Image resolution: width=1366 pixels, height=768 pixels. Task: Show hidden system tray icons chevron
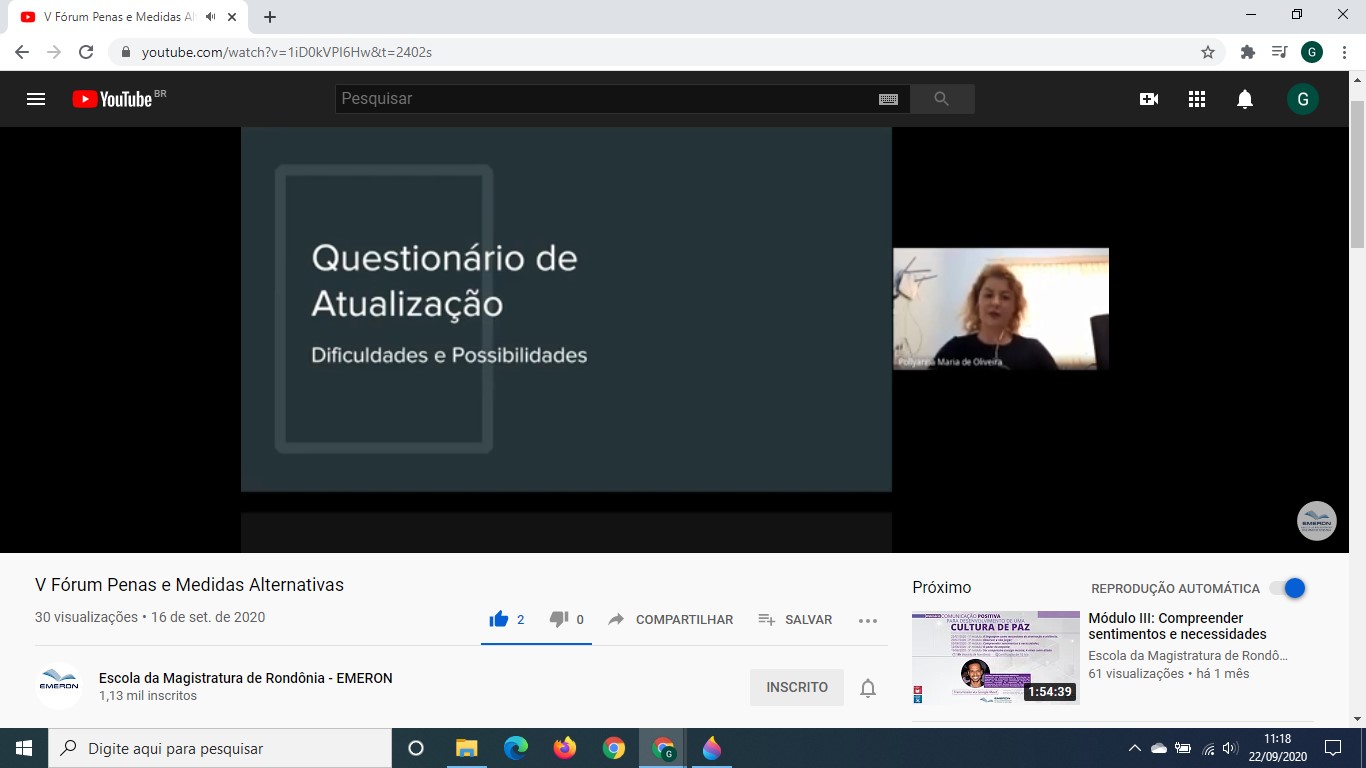[x=1134, y=748]
